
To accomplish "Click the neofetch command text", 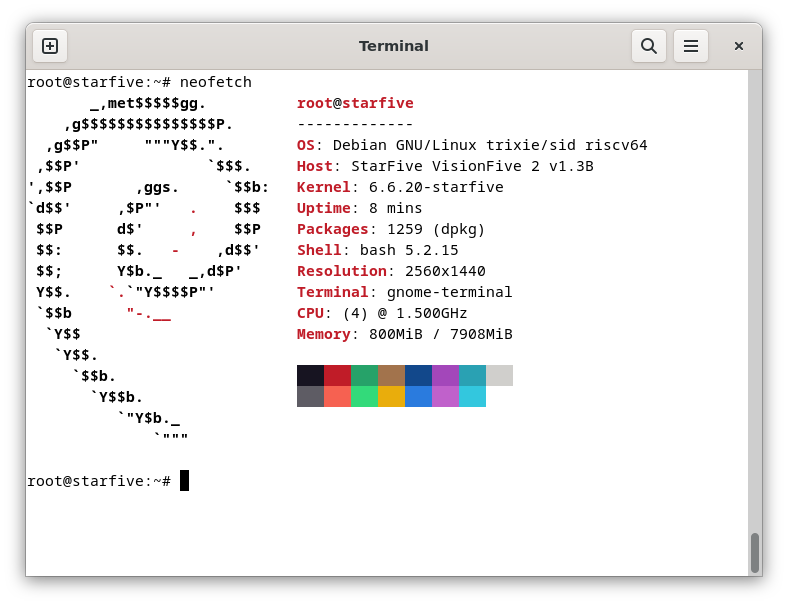I will point(216,82).
